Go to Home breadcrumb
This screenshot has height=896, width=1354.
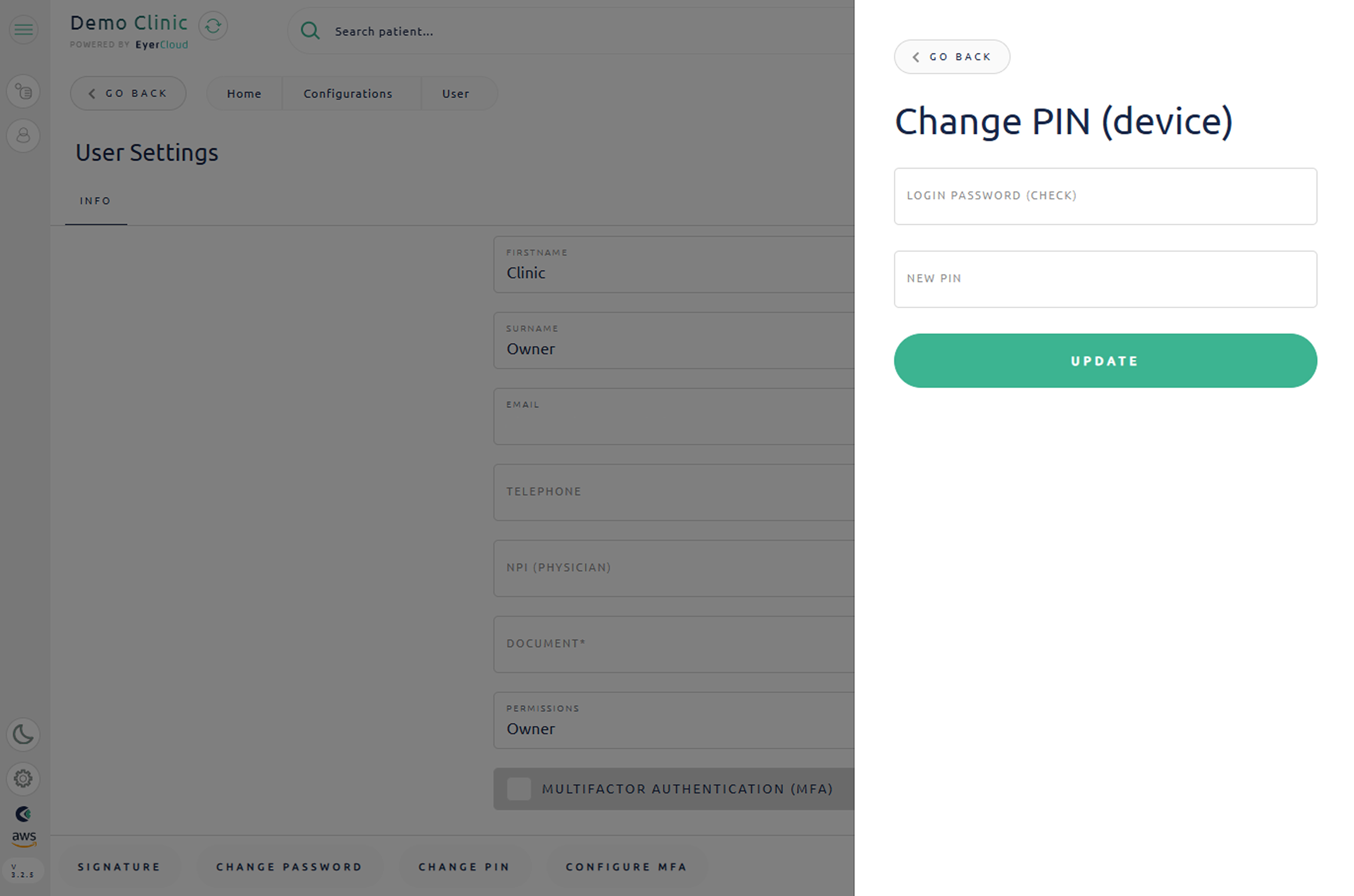244,94
